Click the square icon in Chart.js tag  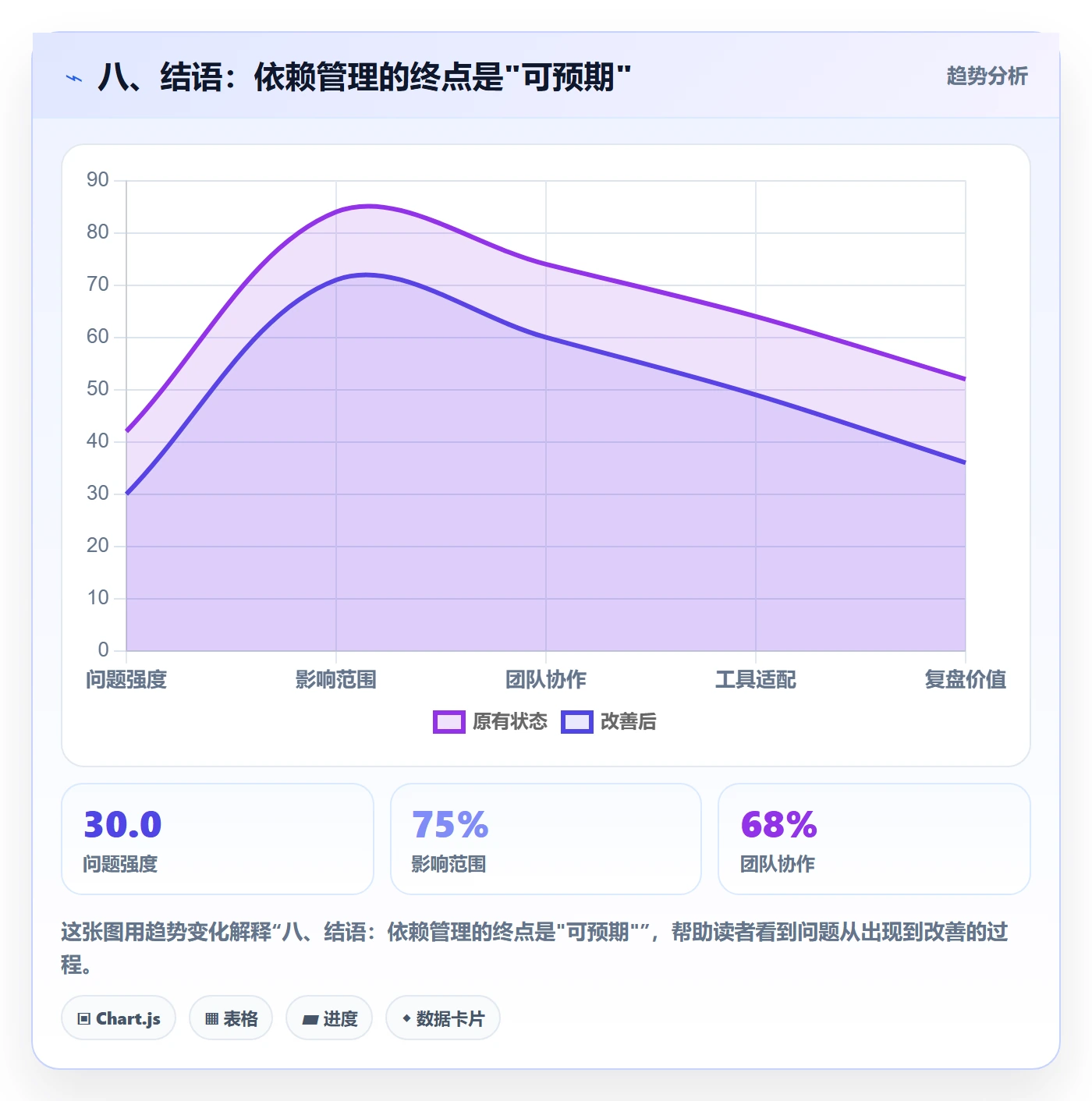point(84,1019)
